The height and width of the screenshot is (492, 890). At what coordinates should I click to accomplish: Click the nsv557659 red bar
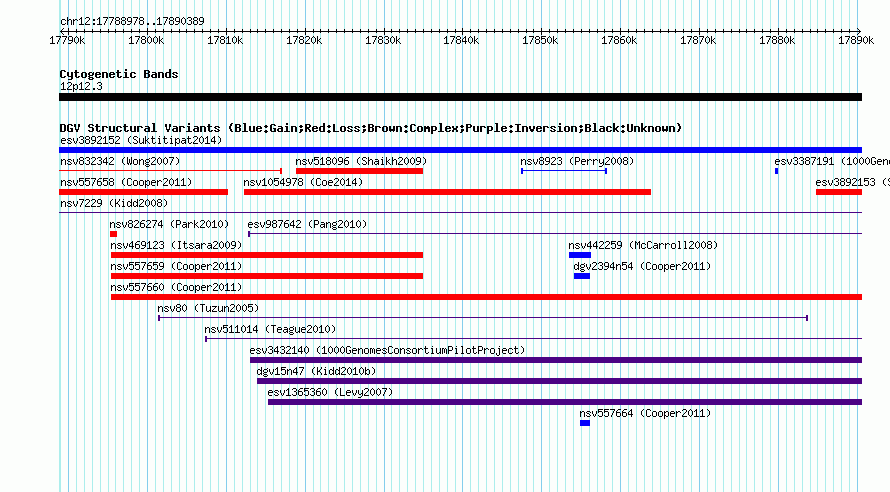pos(267,276)
